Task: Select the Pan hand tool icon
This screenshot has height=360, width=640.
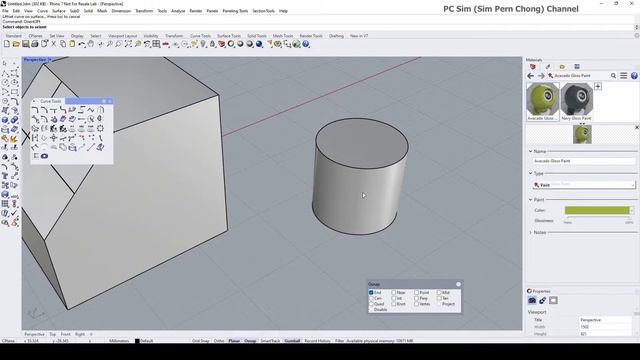Action: pos(91,44)
